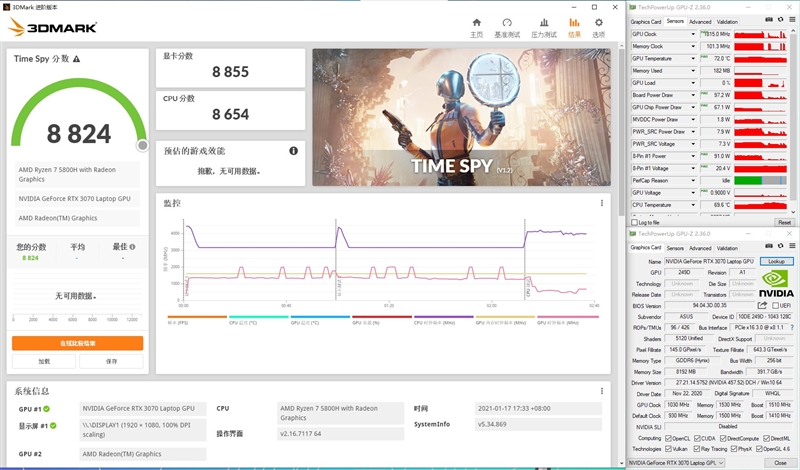Image resolution: width=800 pixels, height=470 pixels.
Task: Switch to Advanced tab in GPU-Z Graphics Card window
Action: click(700, 248)
